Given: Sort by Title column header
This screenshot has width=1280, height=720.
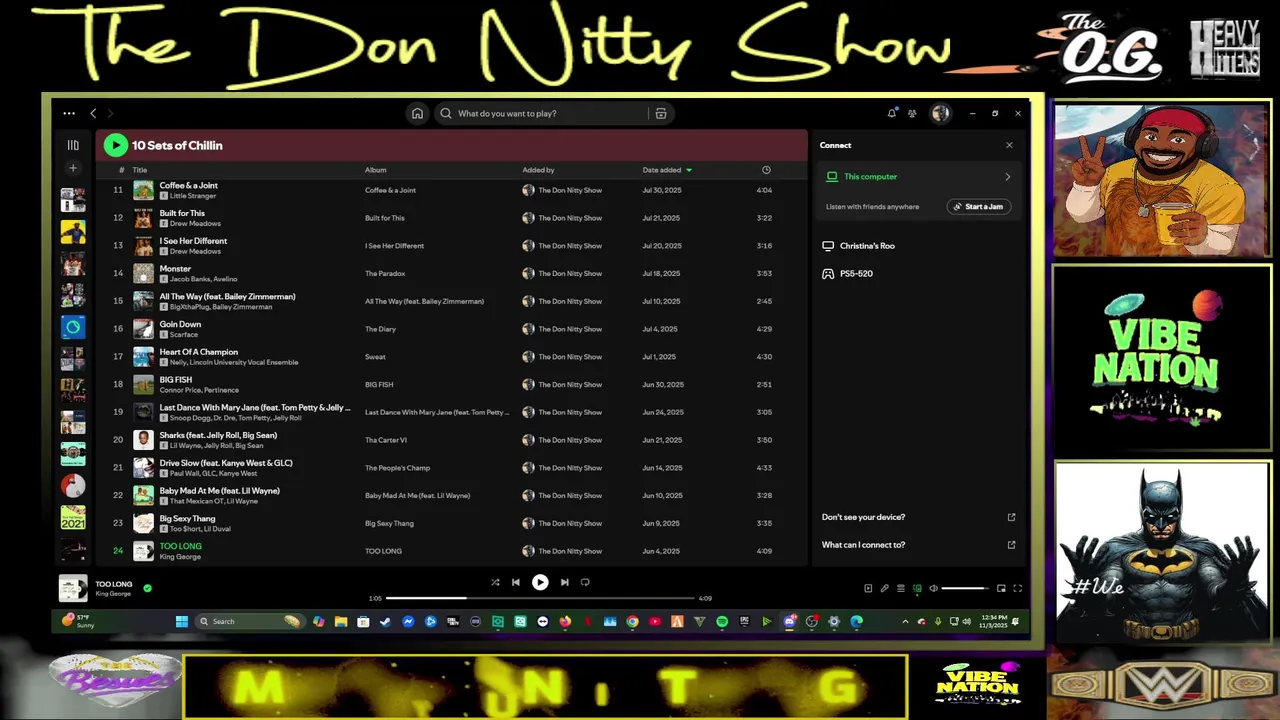Looking at the screenshot, I should [x=140, y=170].
